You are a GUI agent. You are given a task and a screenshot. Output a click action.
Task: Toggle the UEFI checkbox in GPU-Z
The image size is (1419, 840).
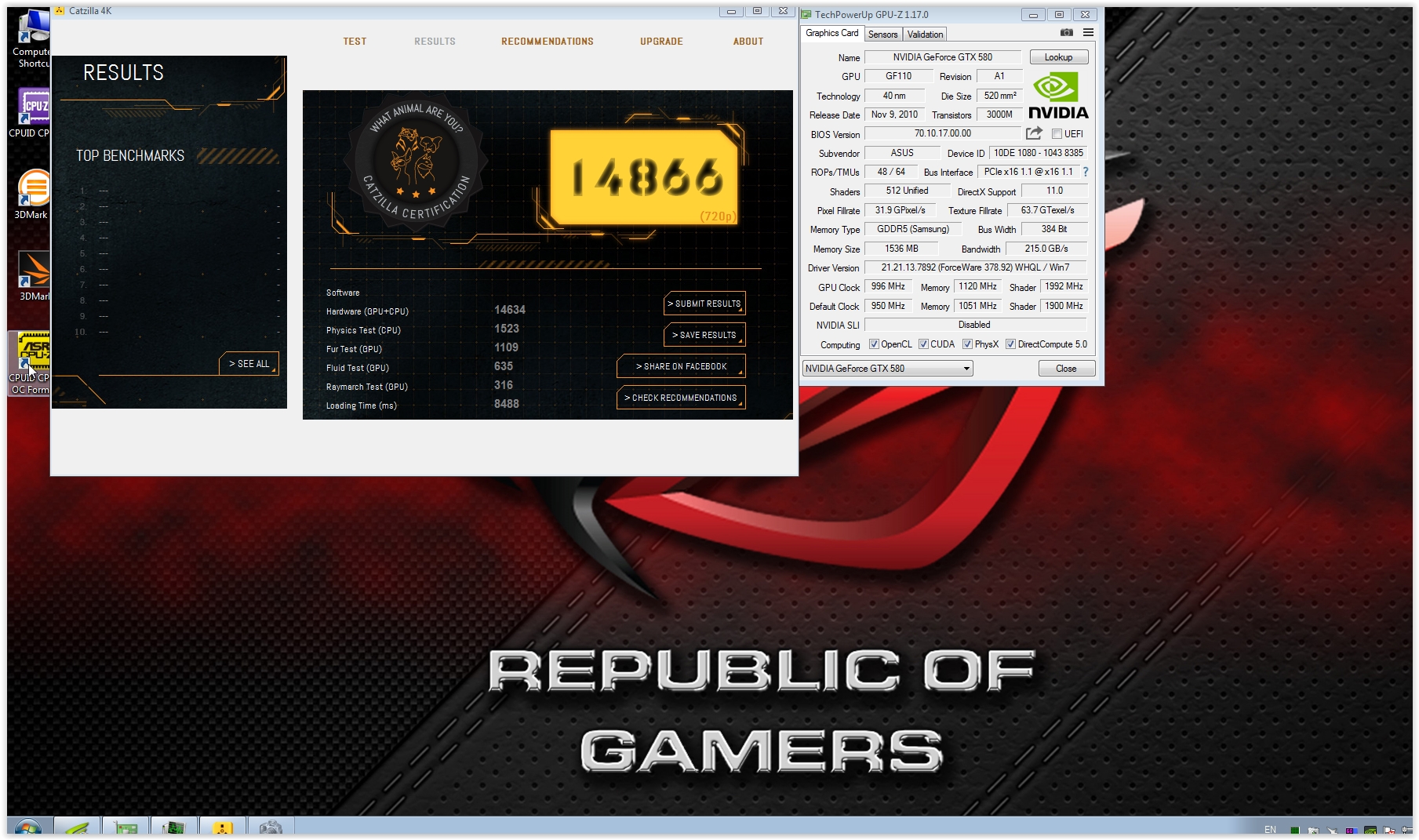(x=1057, y=134)
